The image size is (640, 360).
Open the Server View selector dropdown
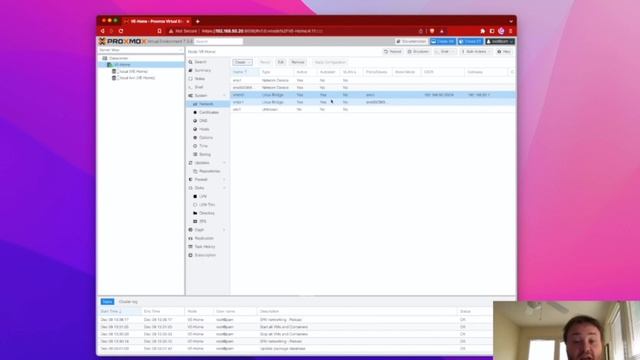[141, 50]
